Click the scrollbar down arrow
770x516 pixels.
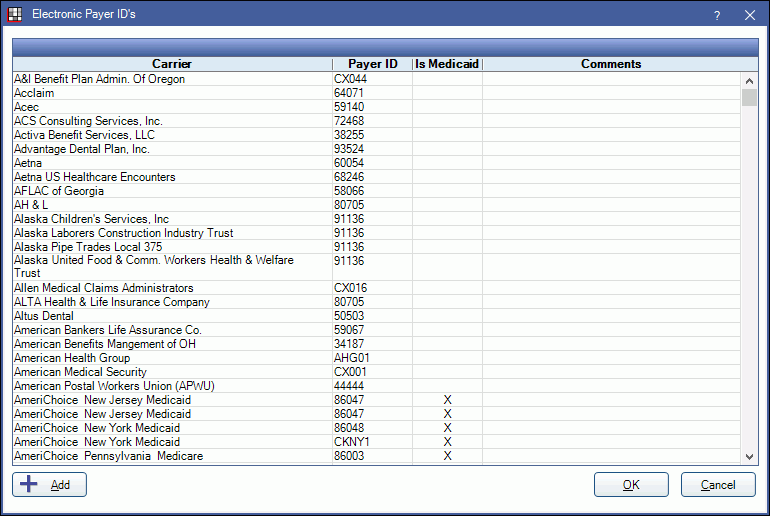click(x=749, y=457)
